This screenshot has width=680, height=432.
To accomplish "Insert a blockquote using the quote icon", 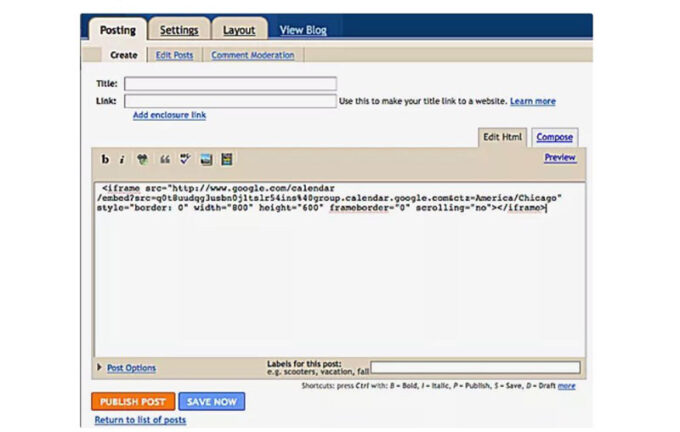I will coord(165,160).
